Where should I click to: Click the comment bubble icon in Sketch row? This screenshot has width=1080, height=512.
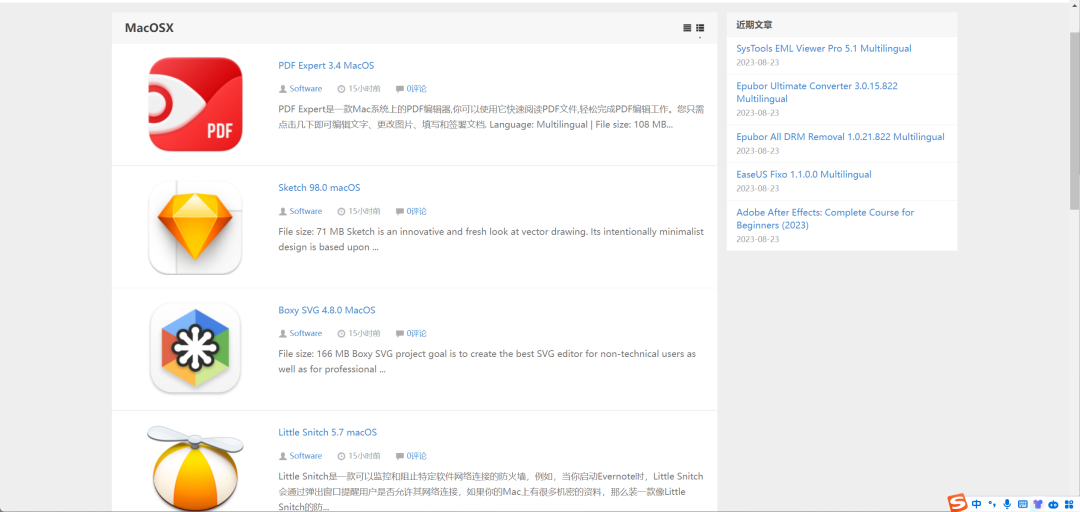[x=399, y=211]
